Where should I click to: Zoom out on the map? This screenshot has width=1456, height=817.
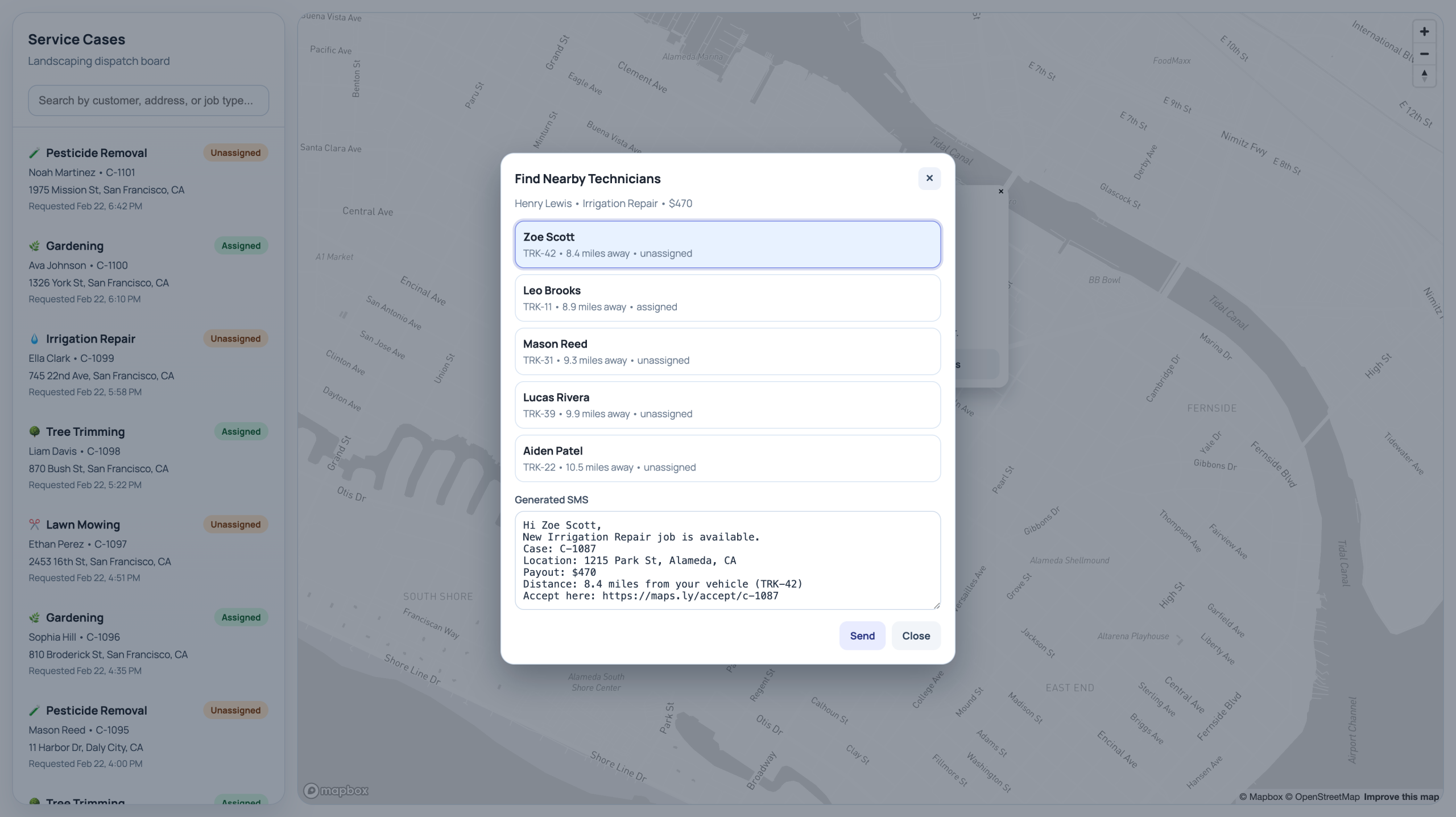[1424, 54]
